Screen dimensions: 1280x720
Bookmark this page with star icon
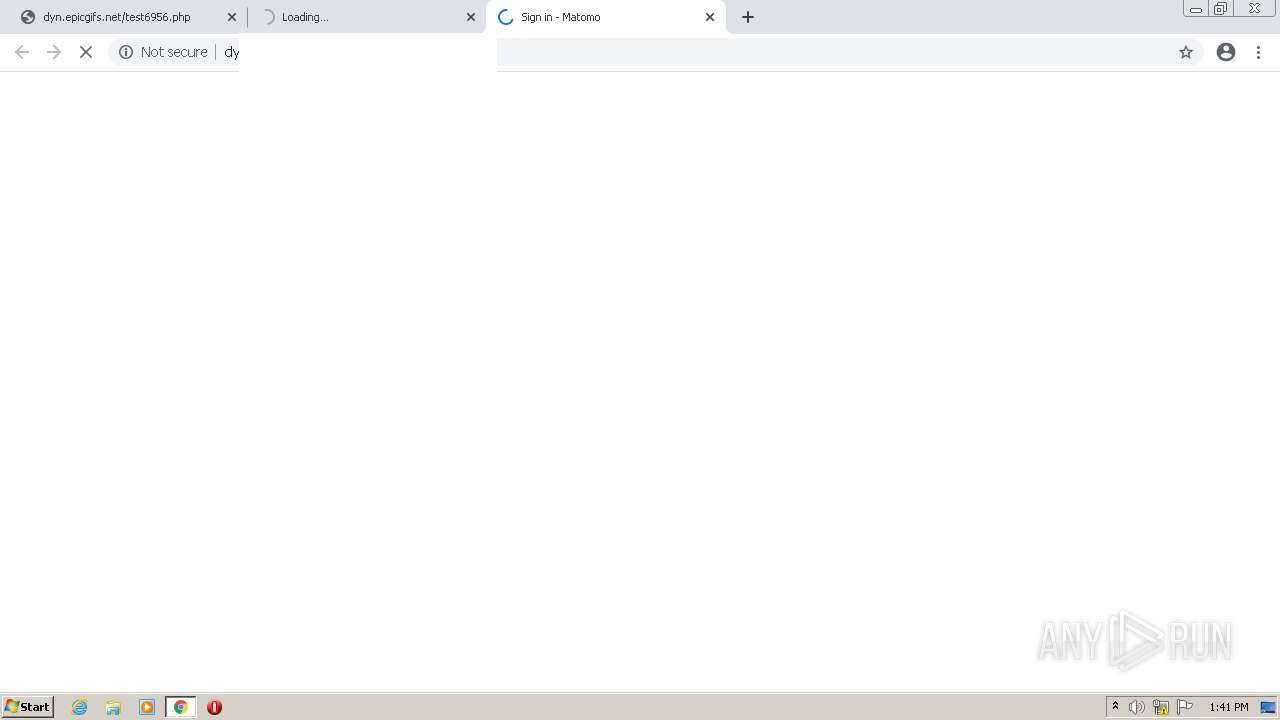(x=1186, y=52)
